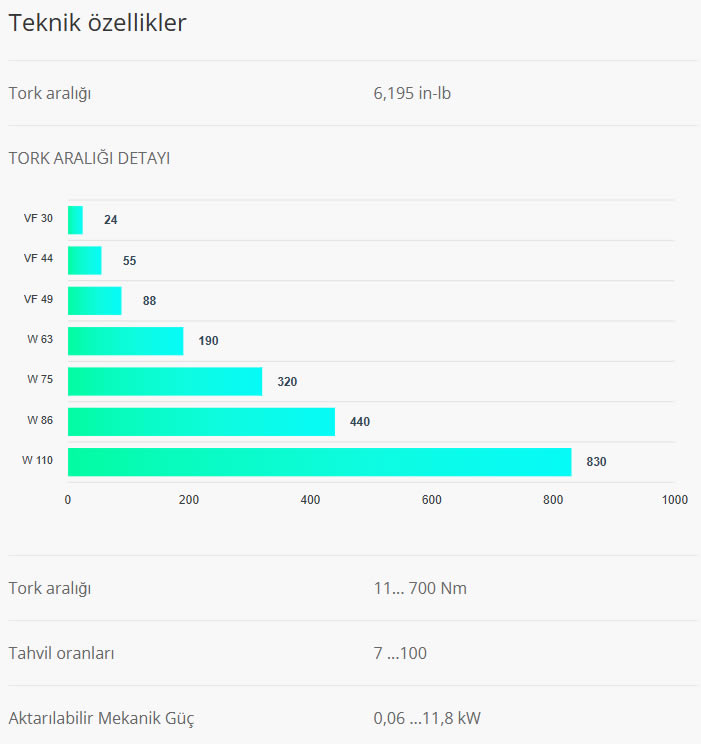Click the W 75 chart bar
Viewport: 701px width, 744px height.
pyautogui.click(x=164, y=381)
